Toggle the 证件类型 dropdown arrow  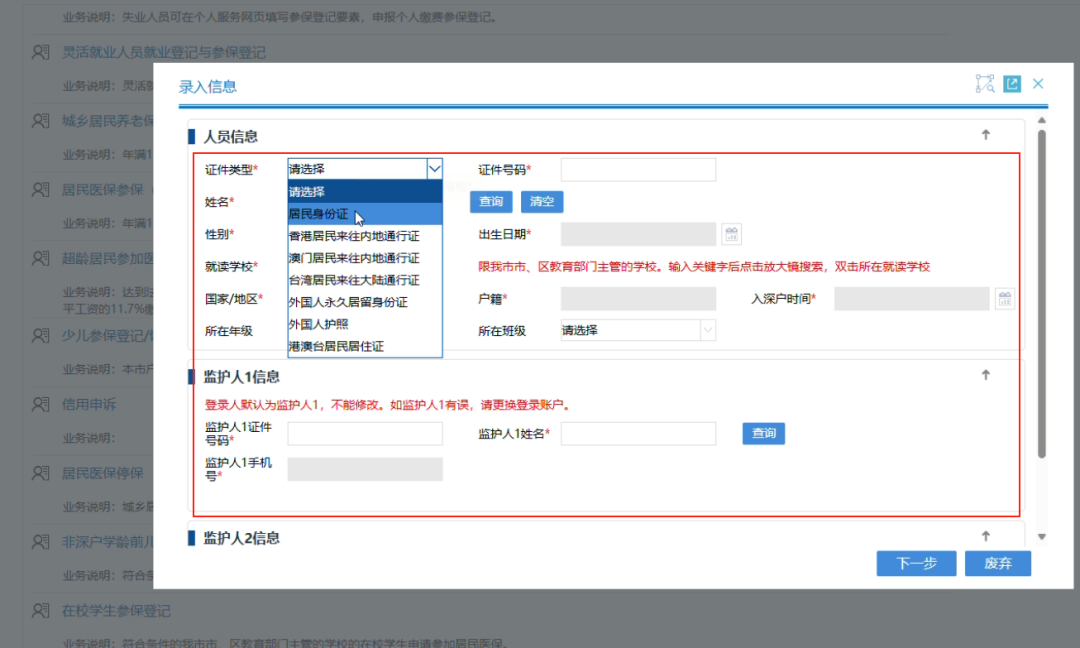click(434, 169)
